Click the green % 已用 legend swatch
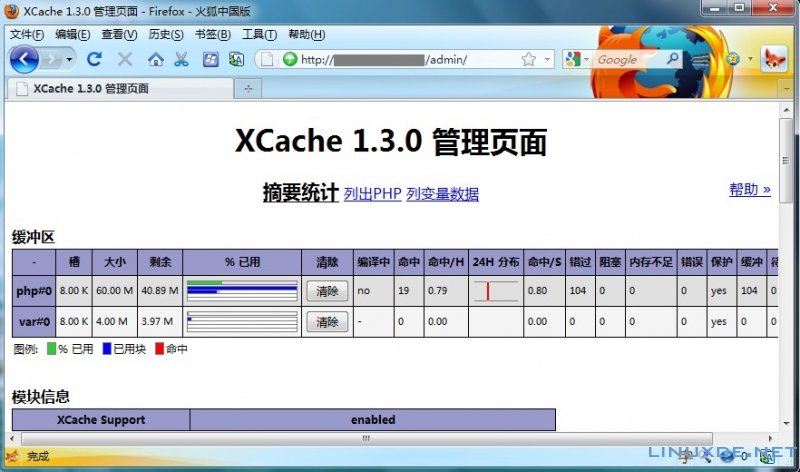 click(x=51, y=349)
